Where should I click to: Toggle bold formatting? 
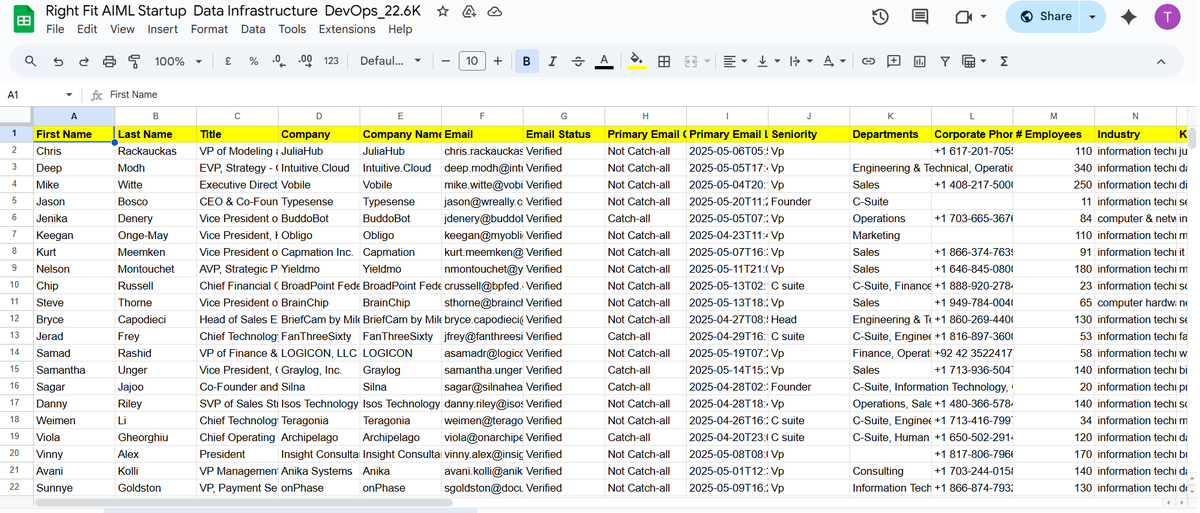click(x=526, y=61)
